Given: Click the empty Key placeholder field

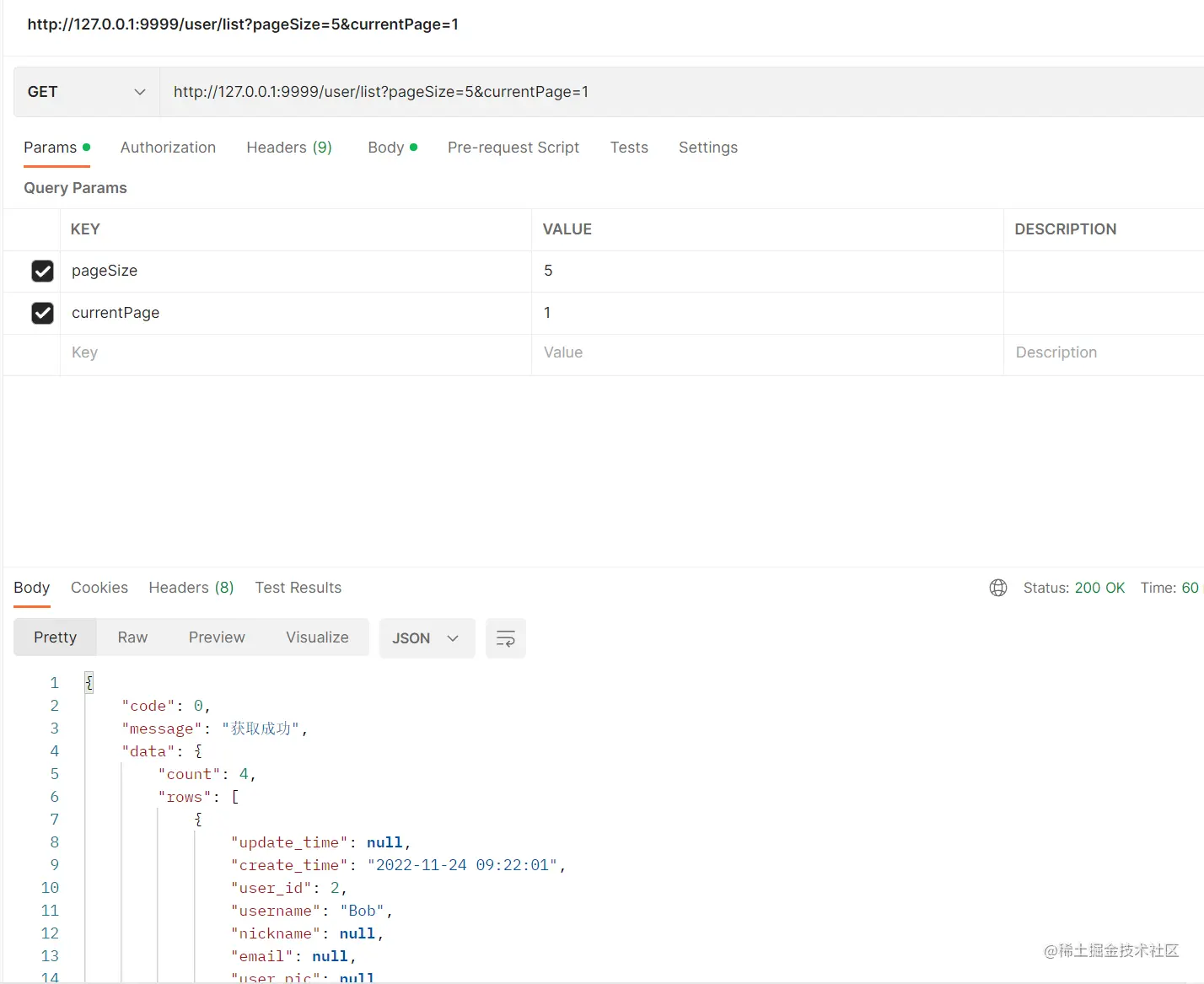Looking at the screenshot, I should [x=296, y=353].
